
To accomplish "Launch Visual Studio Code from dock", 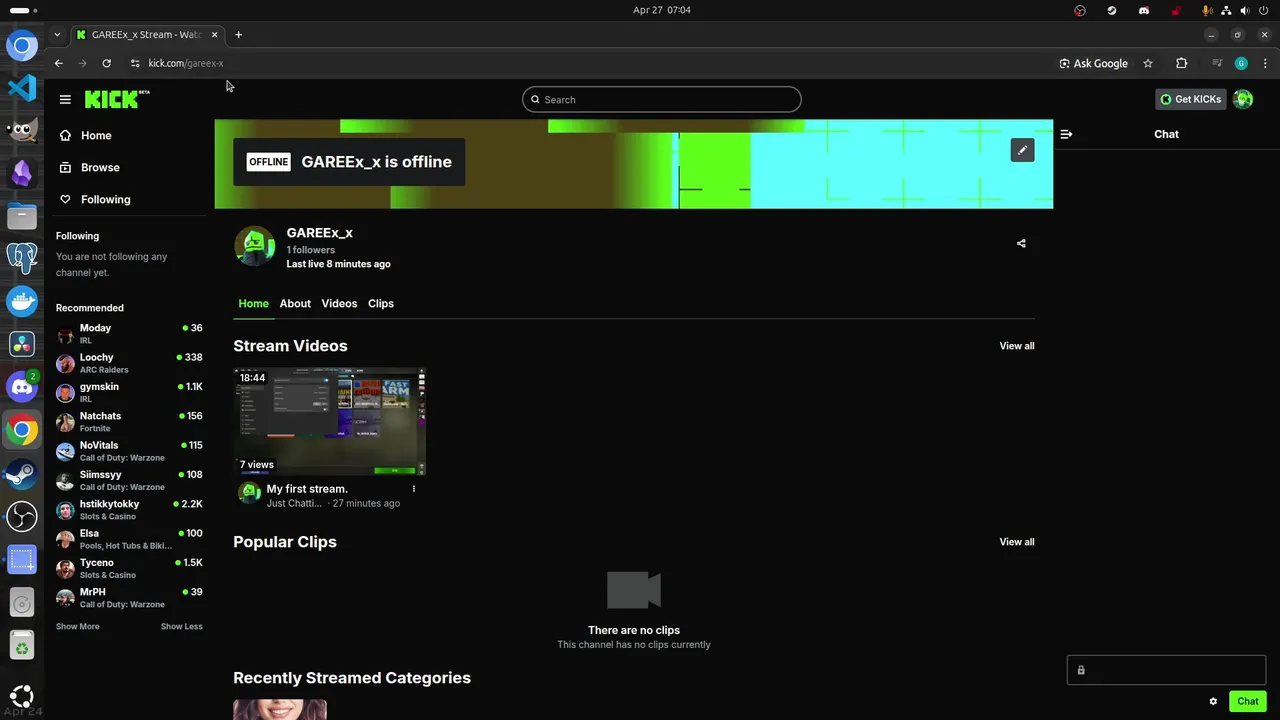I will pyautogui.click(x=22, y=88).
